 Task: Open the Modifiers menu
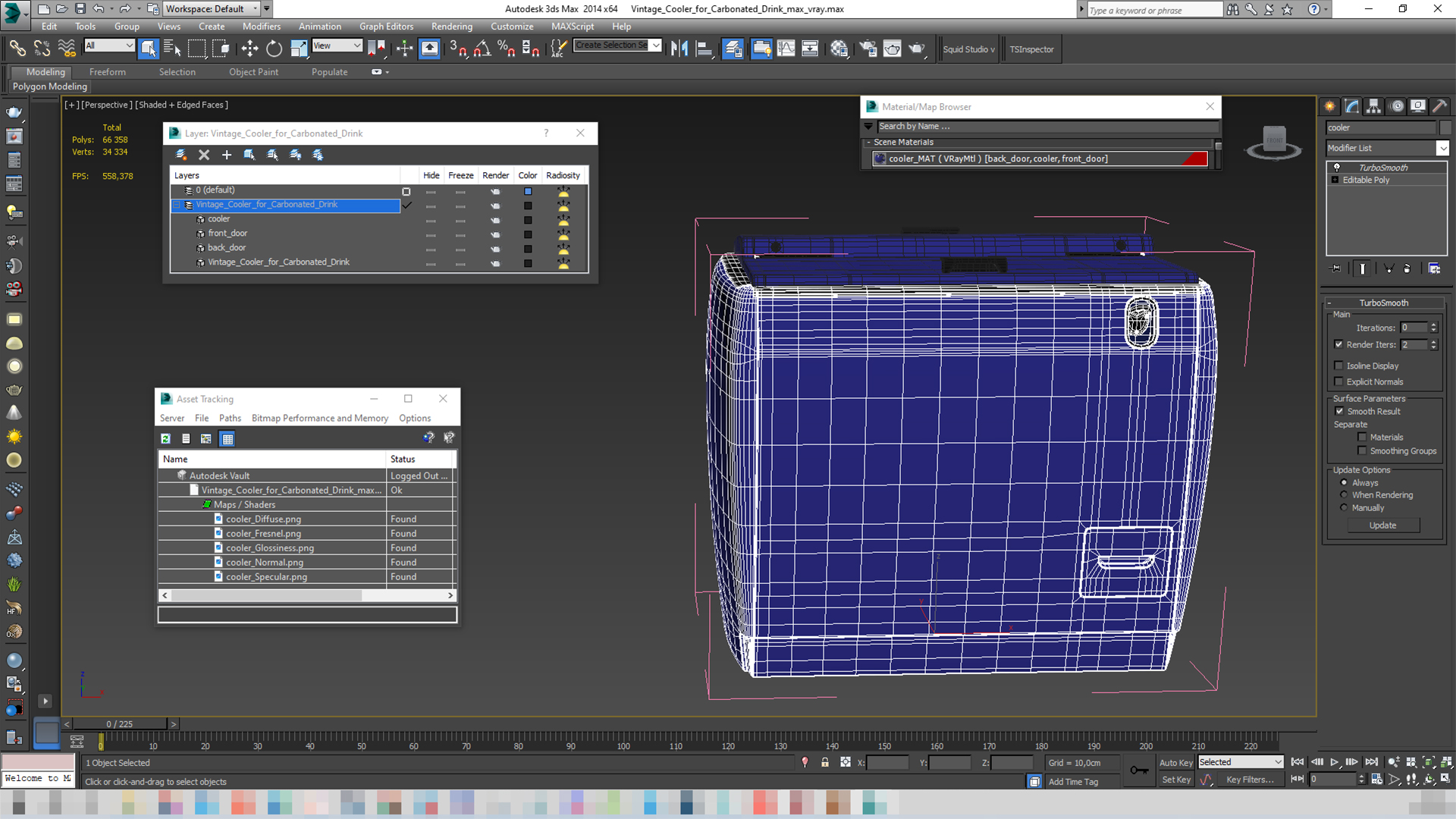coord(262,27)
